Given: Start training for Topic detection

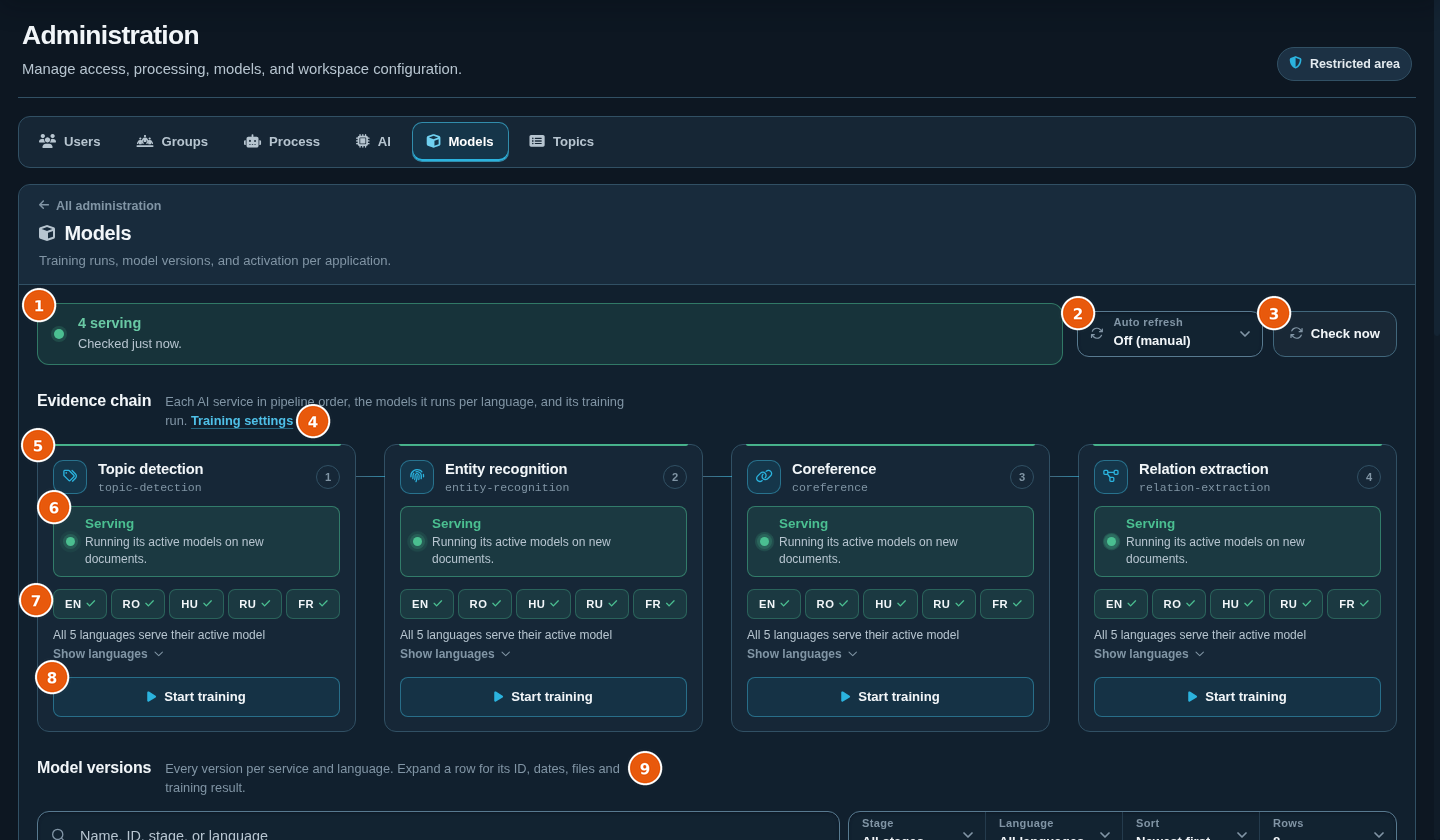Looking at the screenshot, I should coord(196,697).
